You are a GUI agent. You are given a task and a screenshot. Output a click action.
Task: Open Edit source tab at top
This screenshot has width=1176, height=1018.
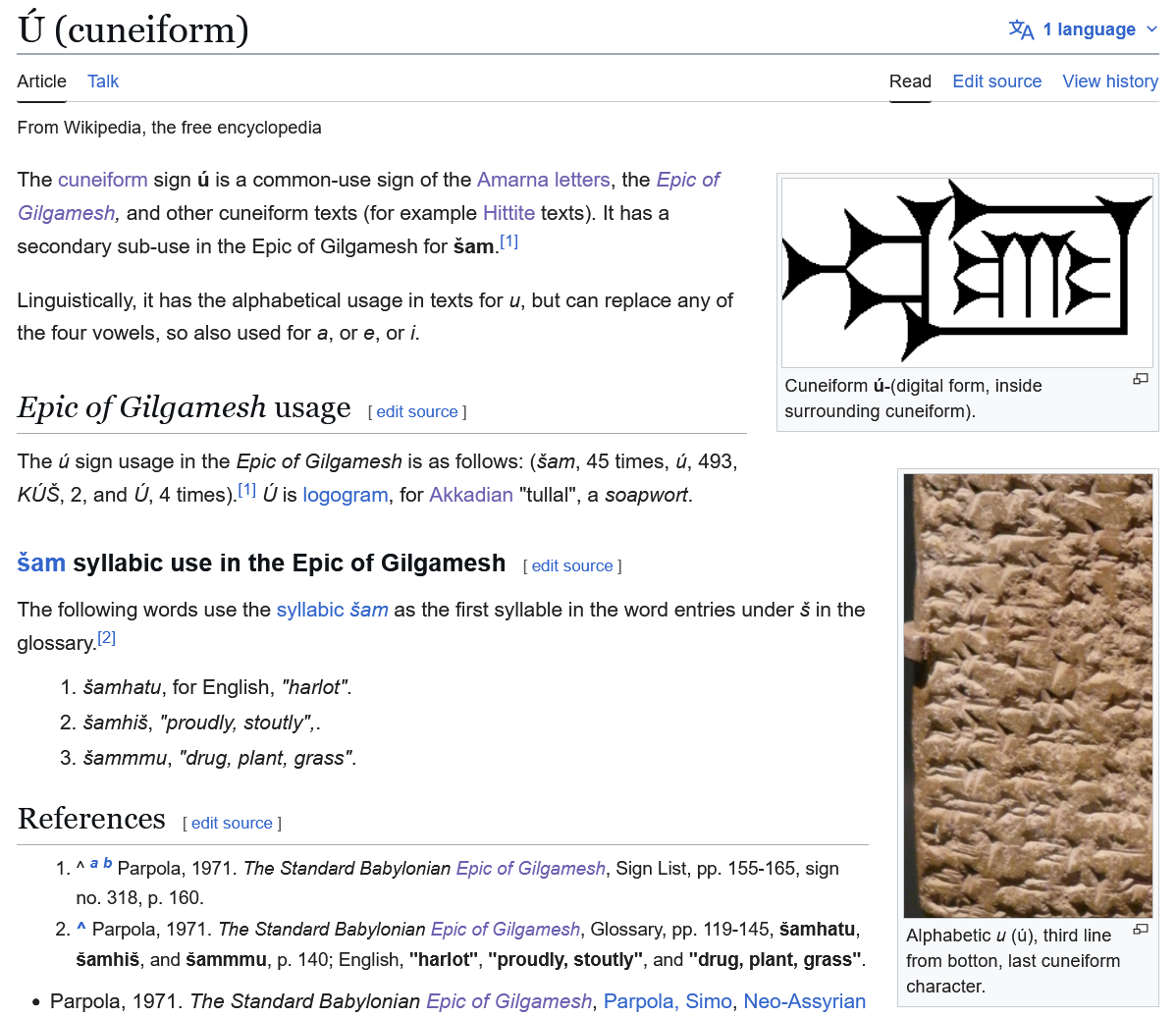point(996,81)
